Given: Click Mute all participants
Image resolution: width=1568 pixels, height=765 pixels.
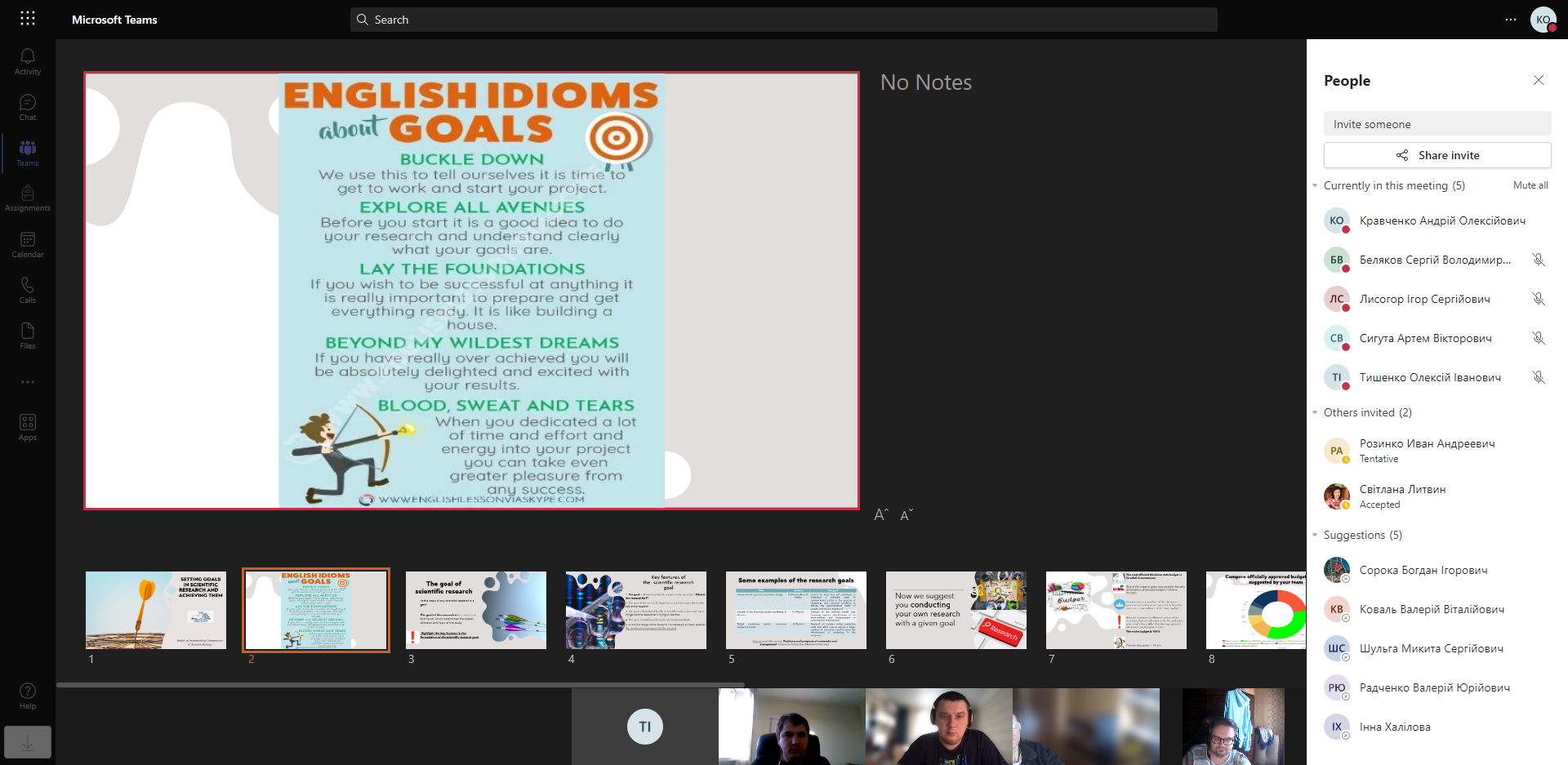Looking at the screenshot, I should (x=1530, y=185).
